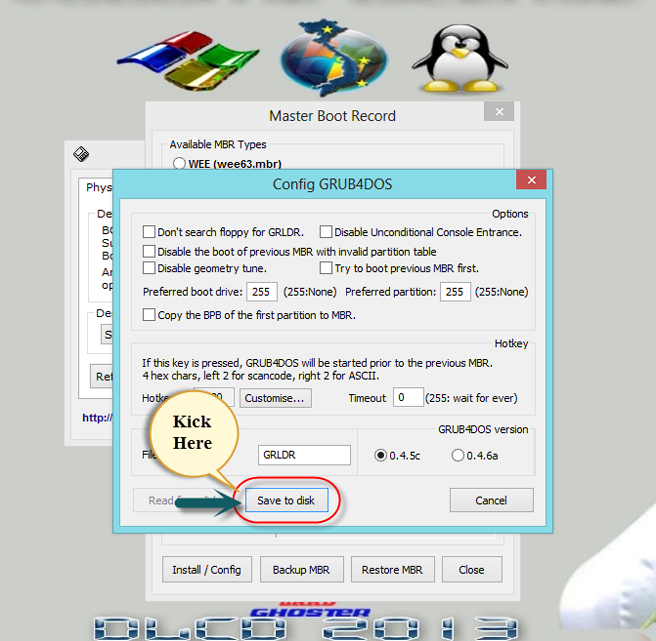Viewport: 656px width, 641px height.
Task: Click the http link in the background window
Action: (x=97, y=418)
